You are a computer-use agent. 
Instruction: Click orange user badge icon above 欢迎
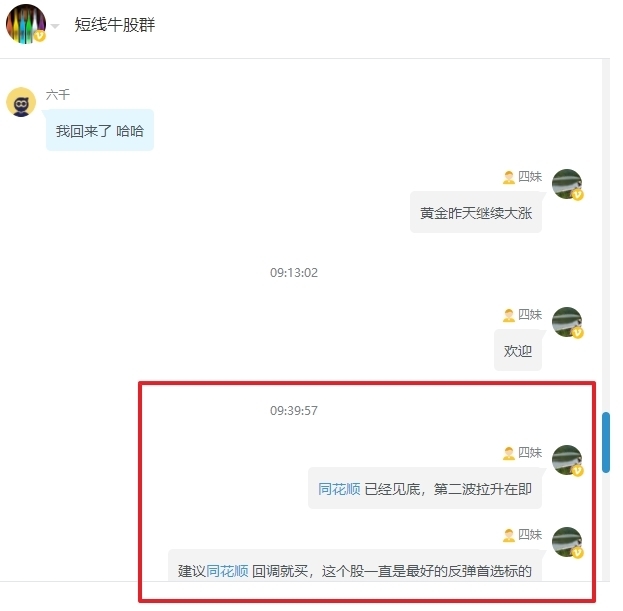[509, 315]
